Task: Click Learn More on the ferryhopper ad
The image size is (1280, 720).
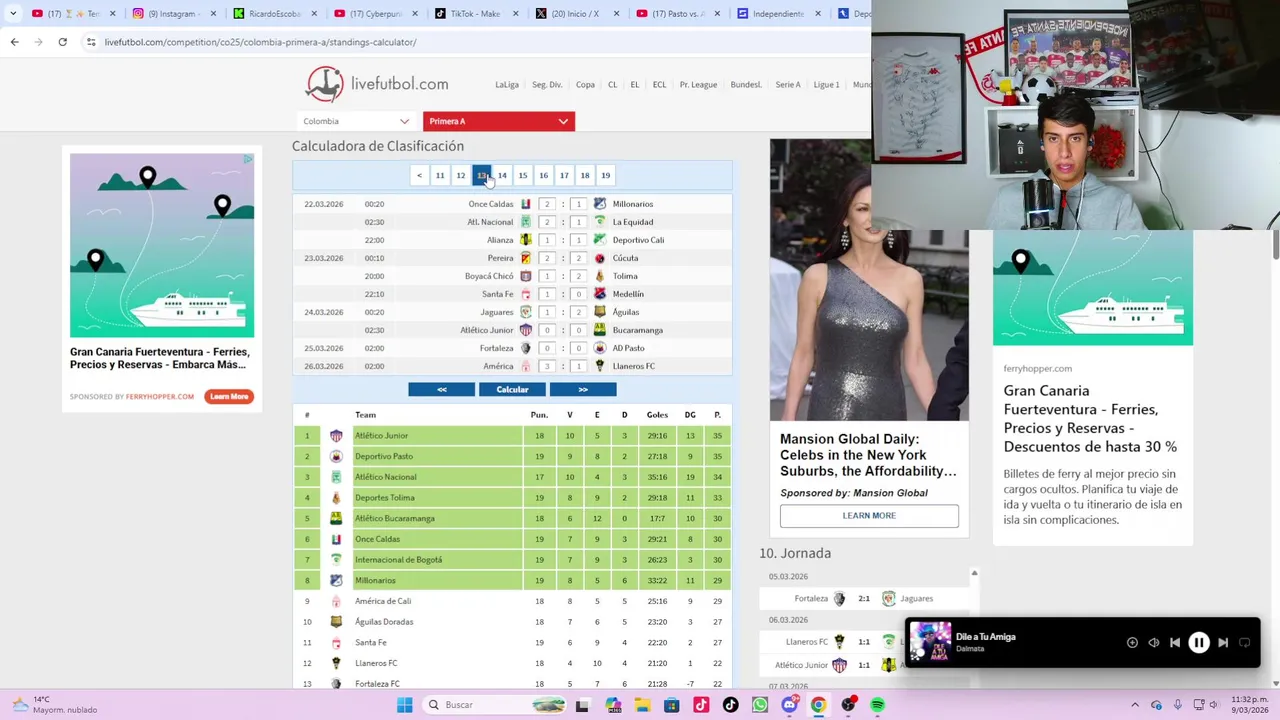Action: pos(229,397)
